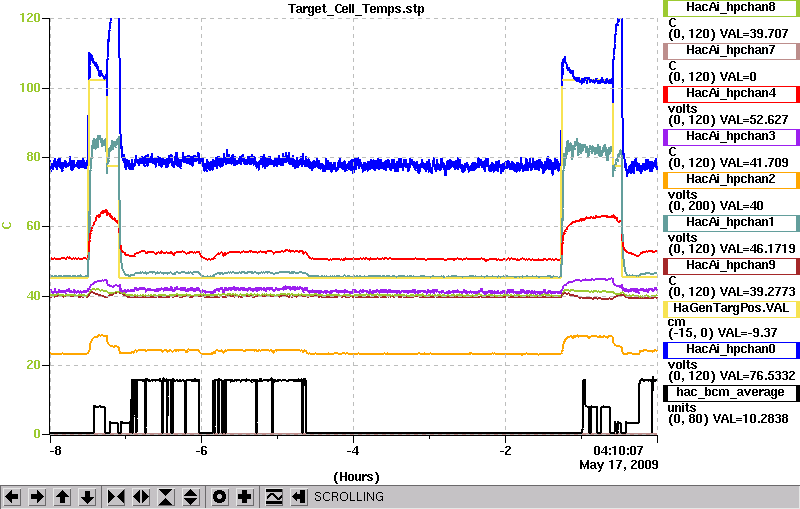Click the VAL=46.1719 readout for hpchan1
The height and width of the screenshot is (509, 800).
click(757, 249)
